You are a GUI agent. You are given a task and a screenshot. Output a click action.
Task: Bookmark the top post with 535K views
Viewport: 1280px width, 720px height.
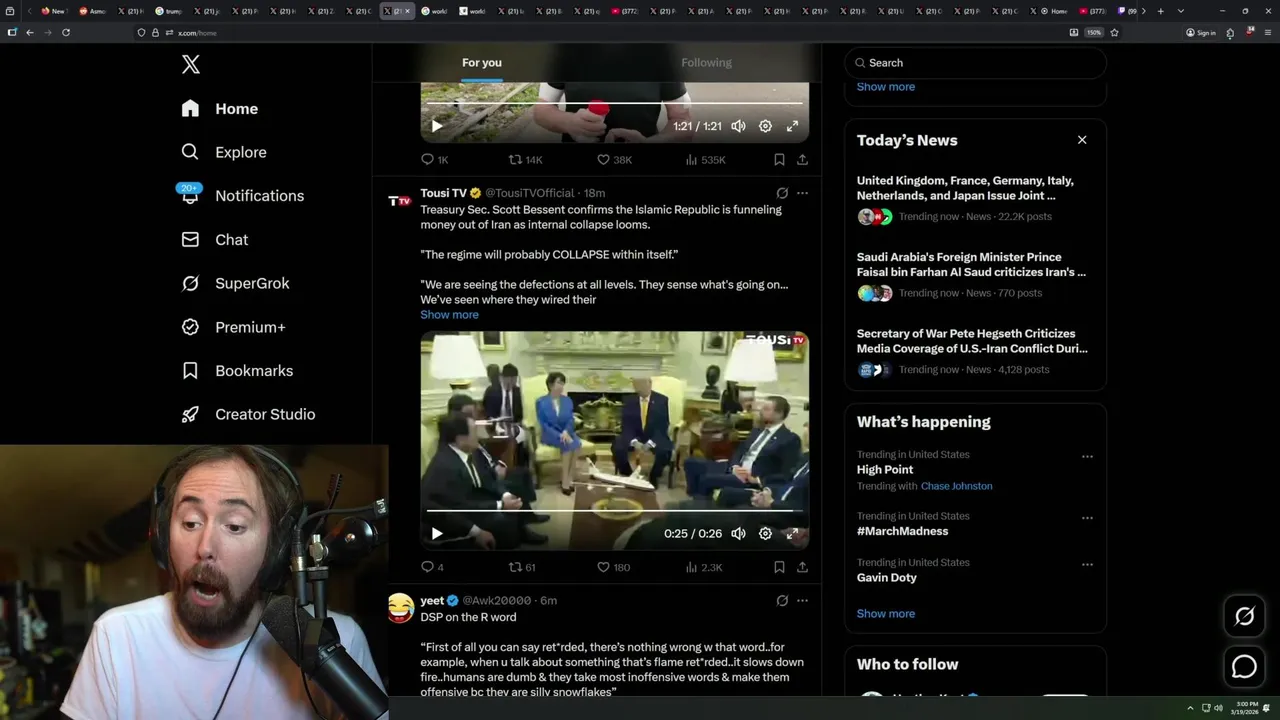(x=779, y=160)
